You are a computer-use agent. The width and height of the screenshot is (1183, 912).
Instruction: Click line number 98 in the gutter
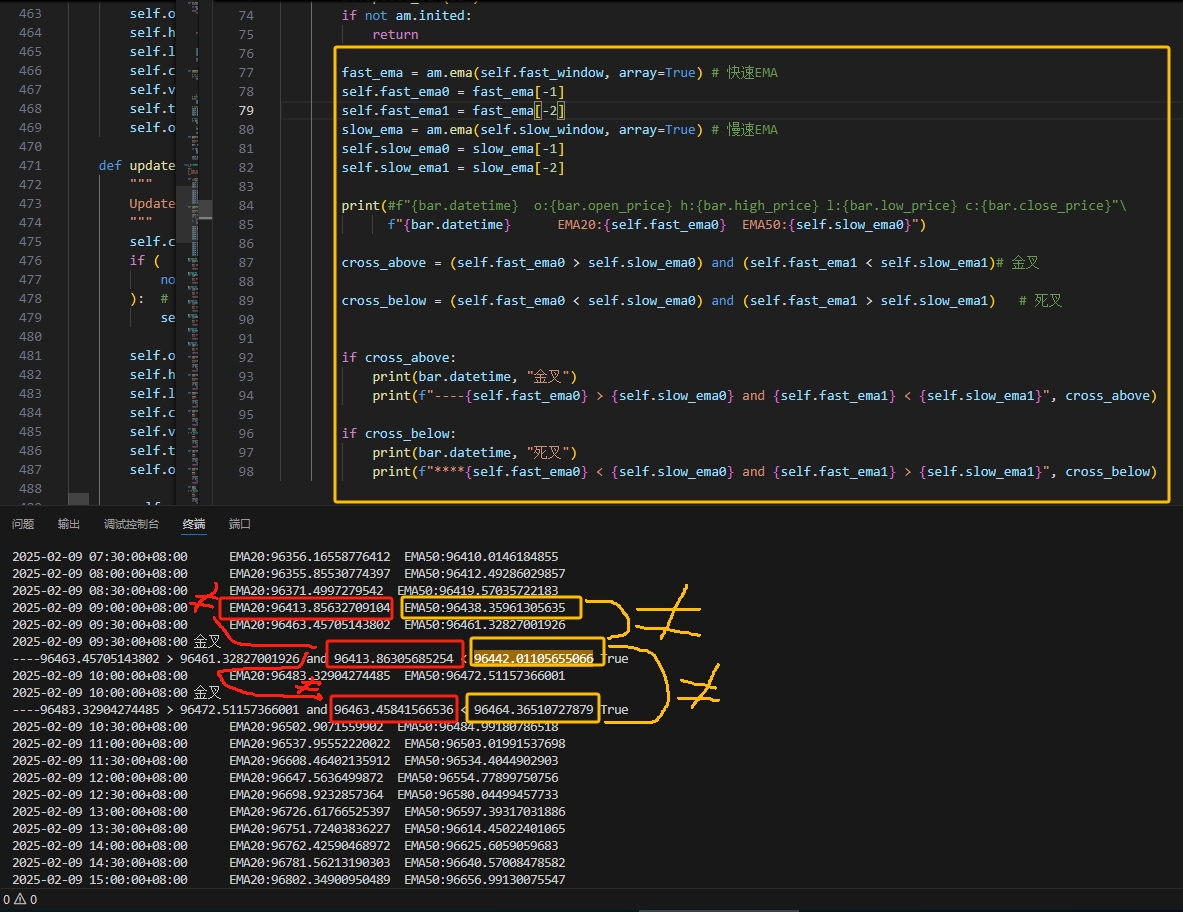click(x=246, y=471)
